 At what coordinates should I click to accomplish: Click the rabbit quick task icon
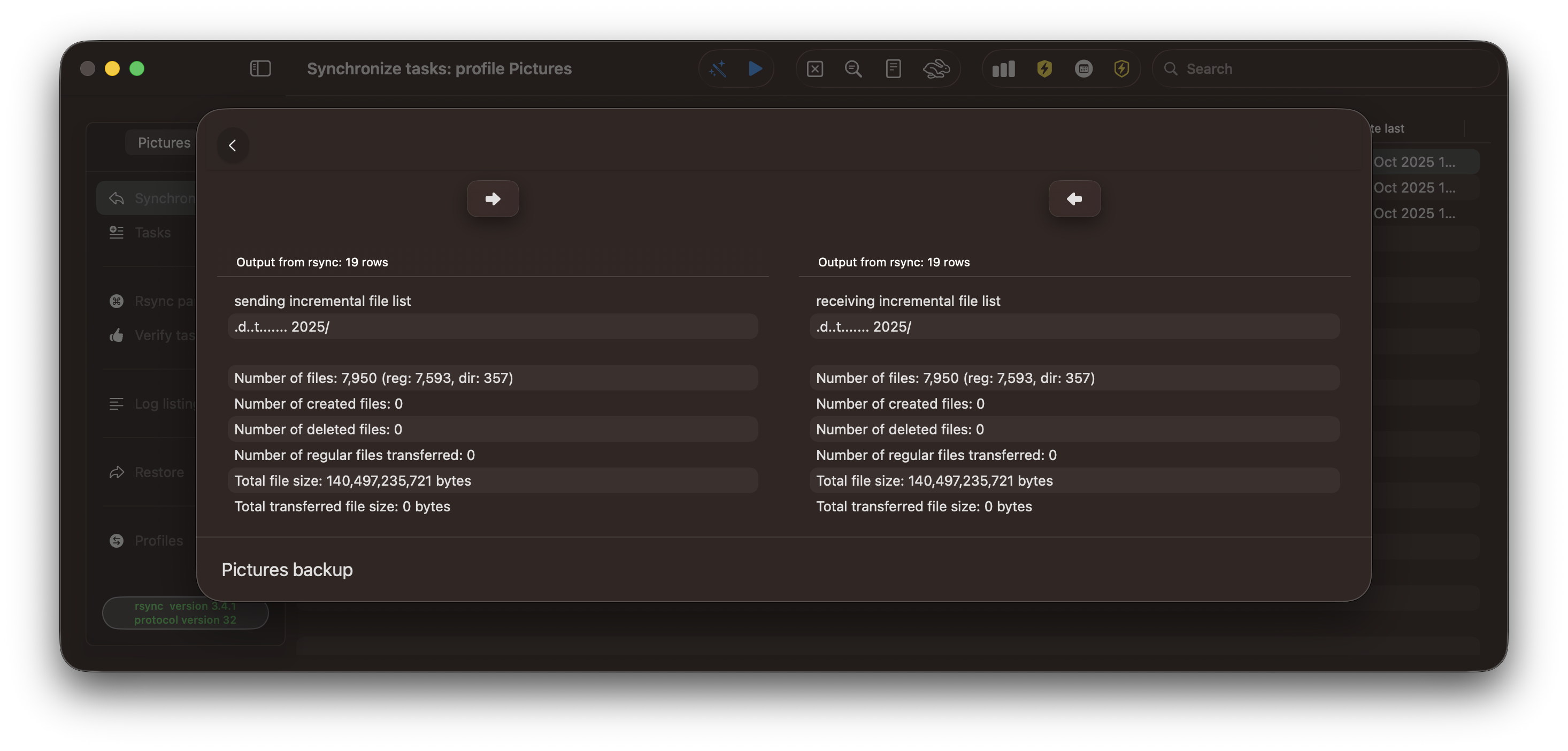point(935,69)
